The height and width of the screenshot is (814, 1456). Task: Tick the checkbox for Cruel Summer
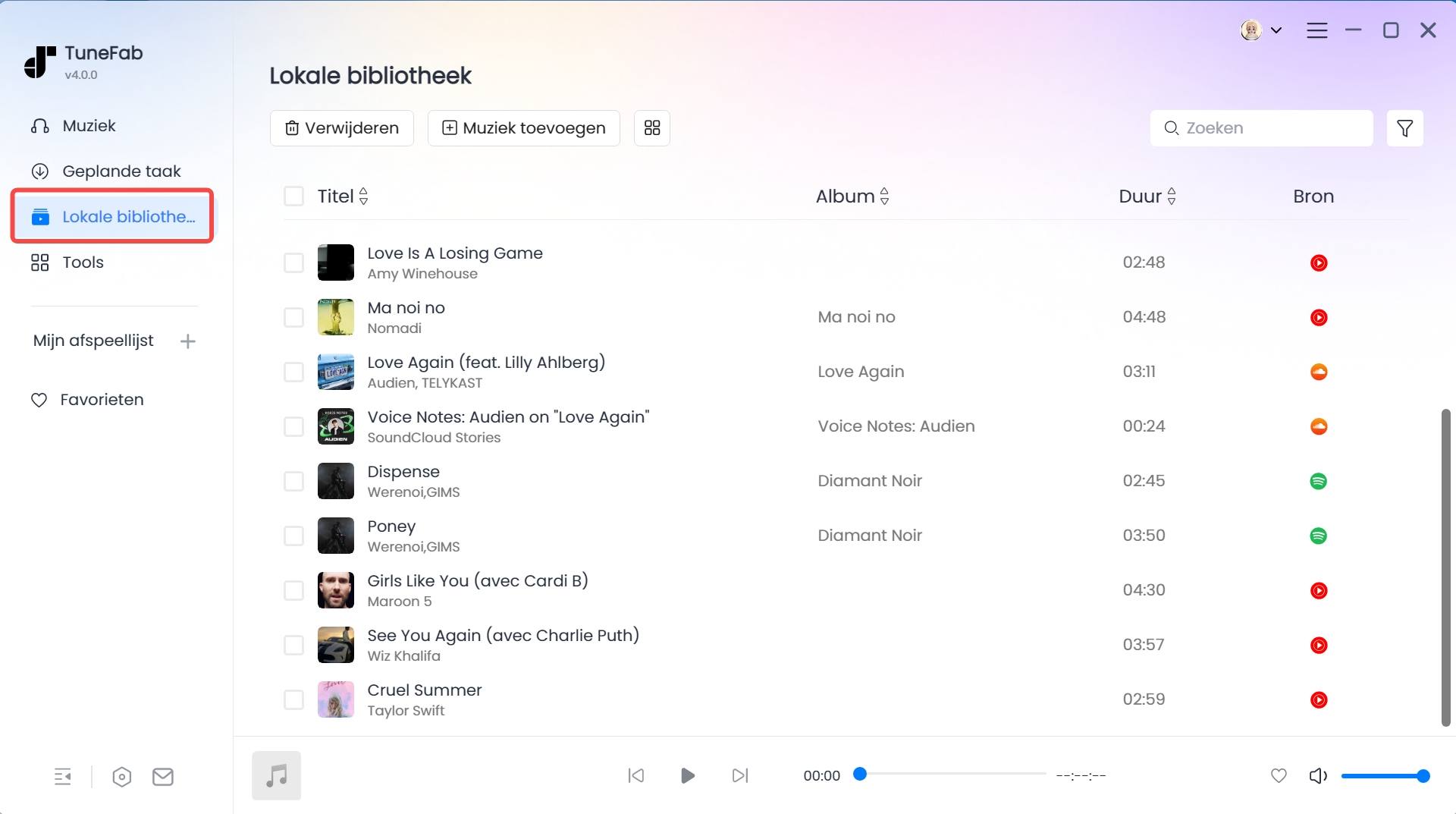tap(293, 699)
